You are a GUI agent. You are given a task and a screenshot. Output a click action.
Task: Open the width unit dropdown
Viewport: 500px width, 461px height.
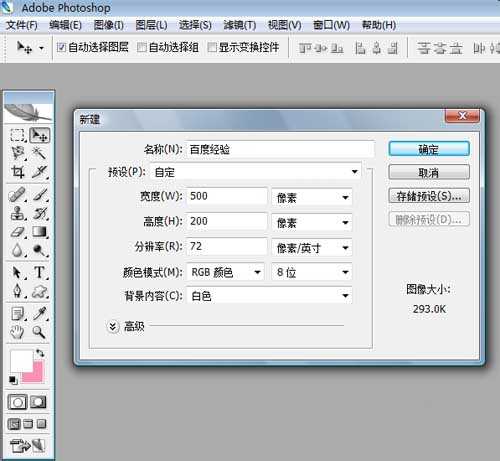pos(312,197)
